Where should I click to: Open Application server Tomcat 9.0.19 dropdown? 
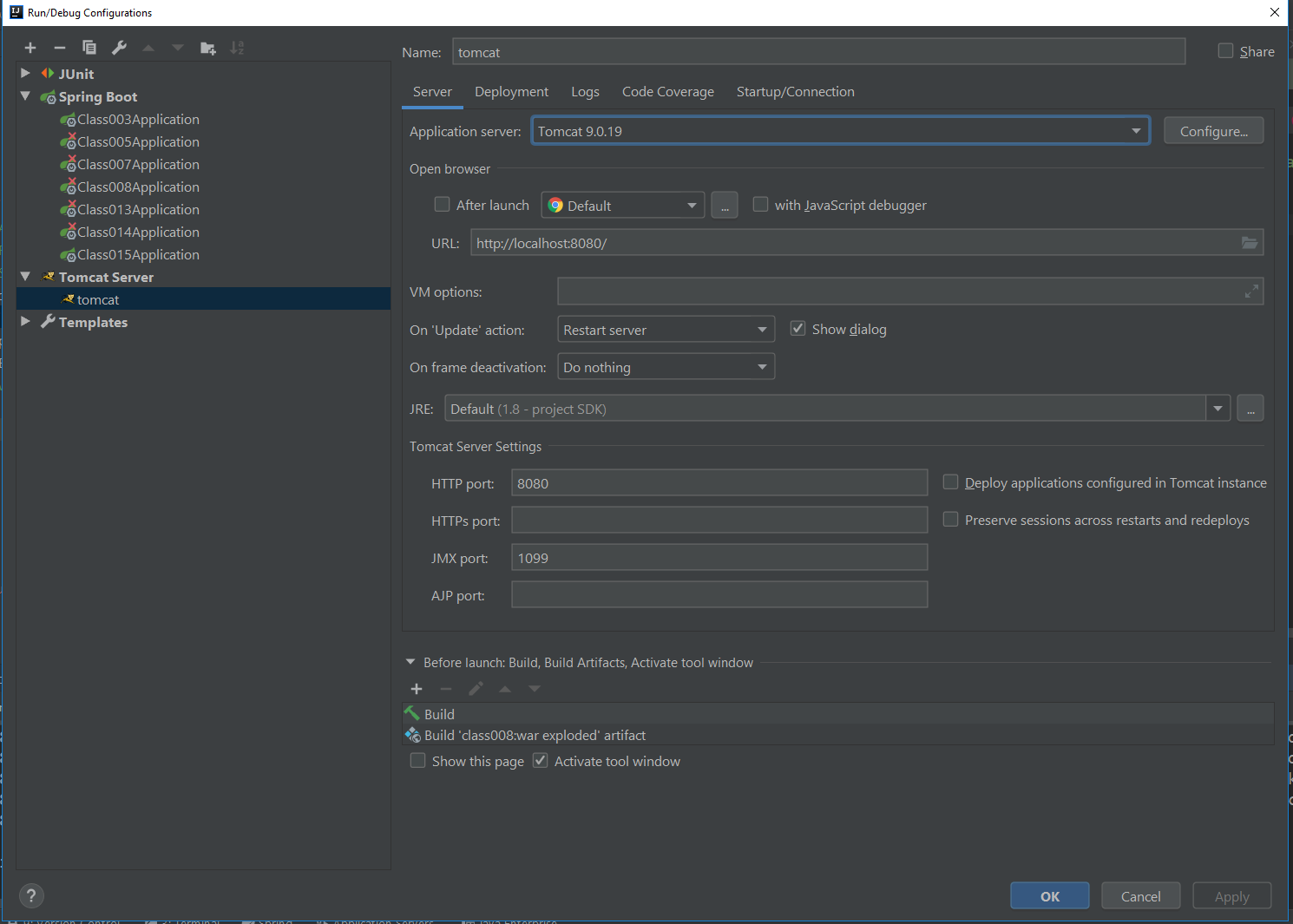coord(840,131)
